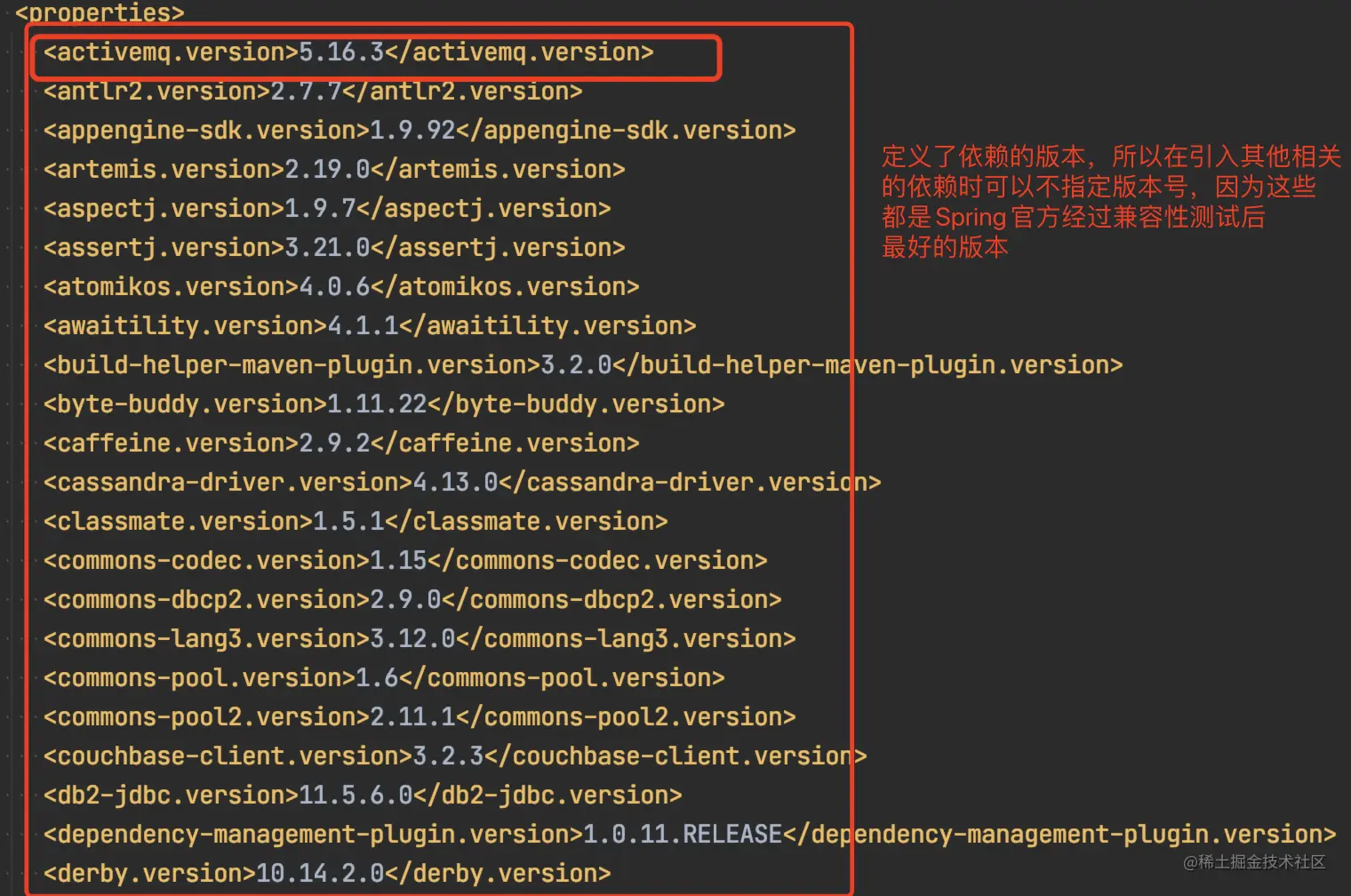Place cursor on artemis.version line
Image resolution: width=1351 pixels, height=896 pixels.
point(334,170)
